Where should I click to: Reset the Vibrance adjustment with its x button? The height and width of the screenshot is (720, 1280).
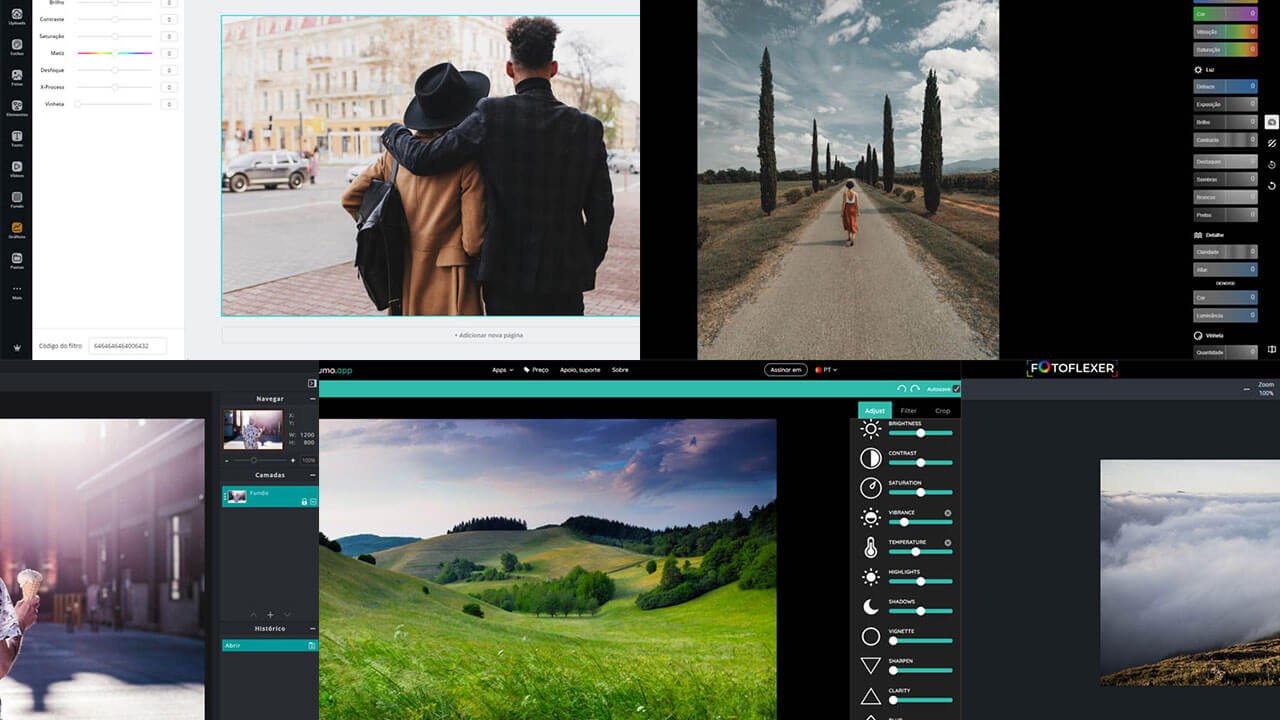pyautogui.click(x=948, y=513)
